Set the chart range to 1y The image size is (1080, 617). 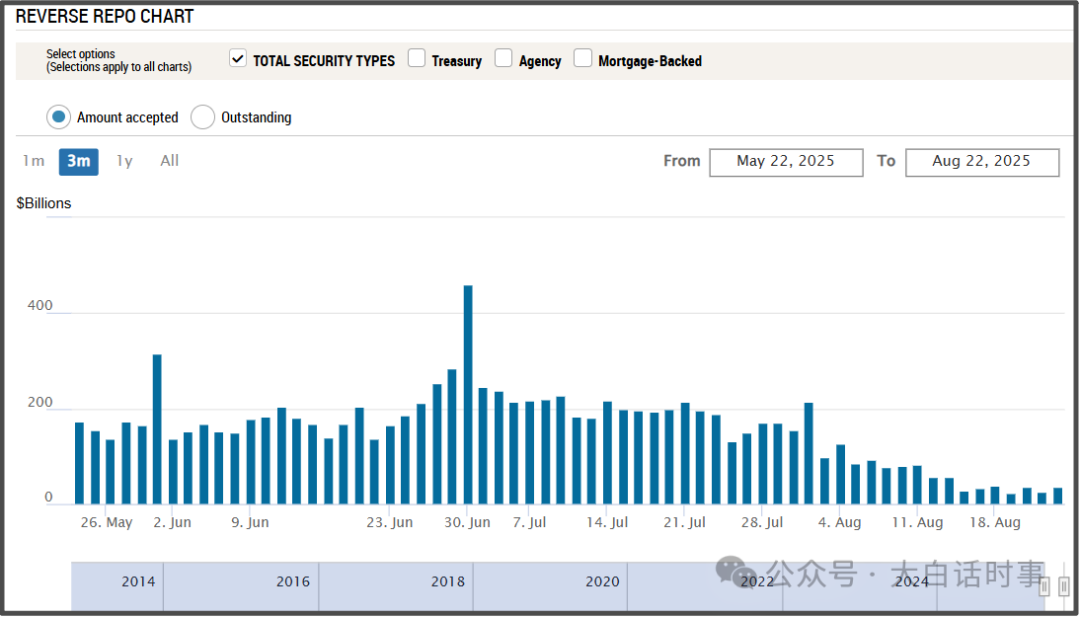click(125, 161)
